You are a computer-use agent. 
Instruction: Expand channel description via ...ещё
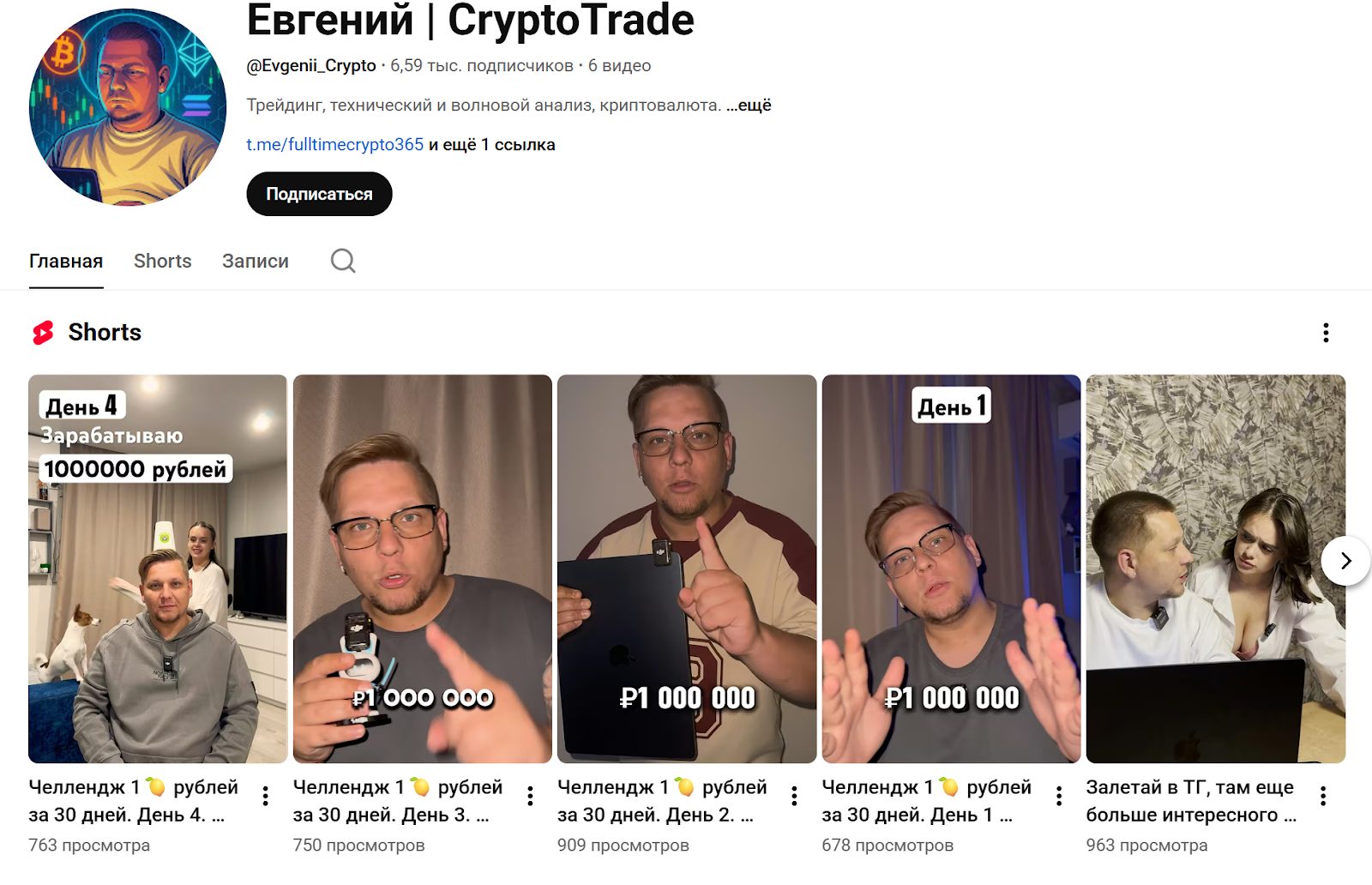[x=749, y=105]
